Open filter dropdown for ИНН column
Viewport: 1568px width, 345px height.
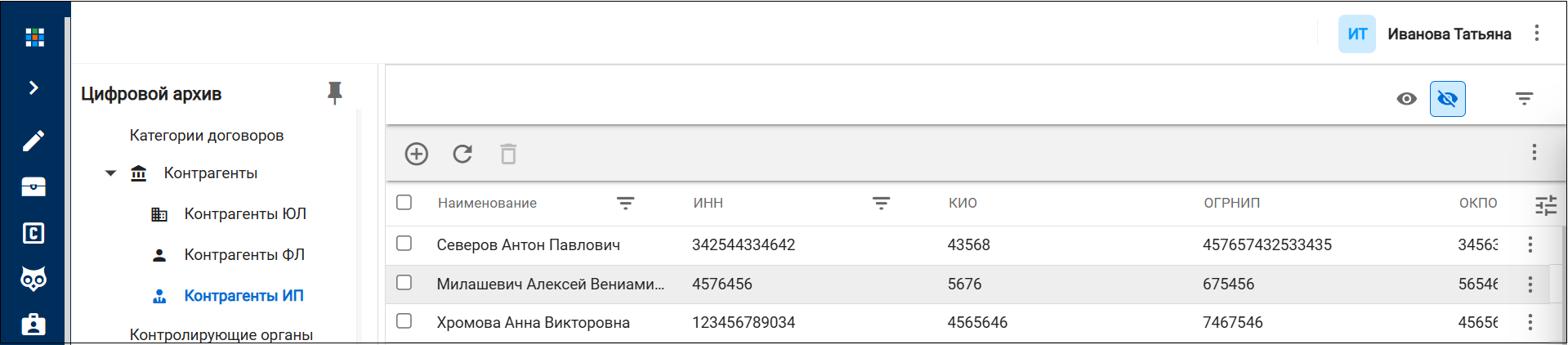881,203
